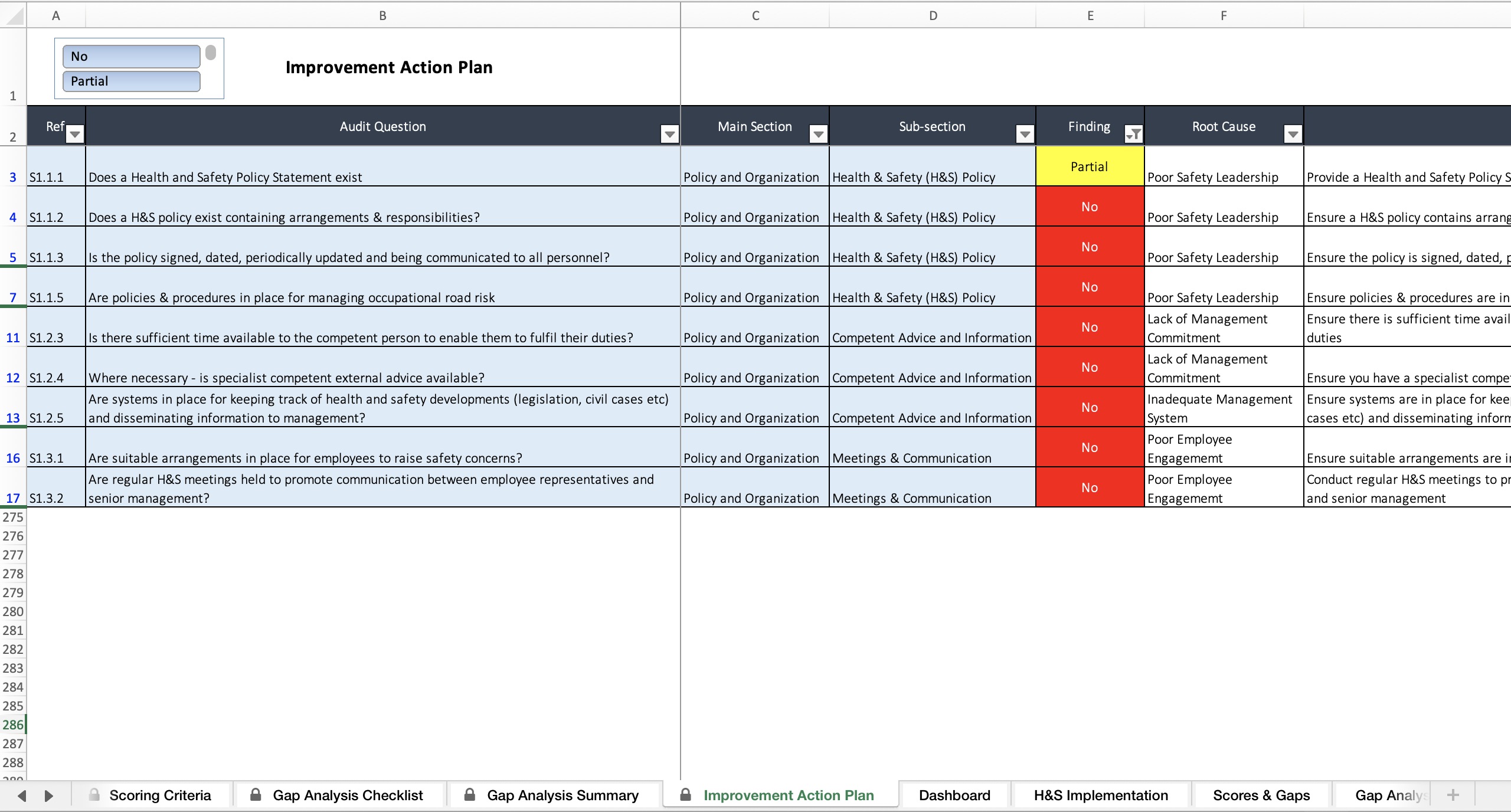The image size is (1511, 812).
Task: Click the 'S1.2.5' ref cell
Action: [56, 407]
